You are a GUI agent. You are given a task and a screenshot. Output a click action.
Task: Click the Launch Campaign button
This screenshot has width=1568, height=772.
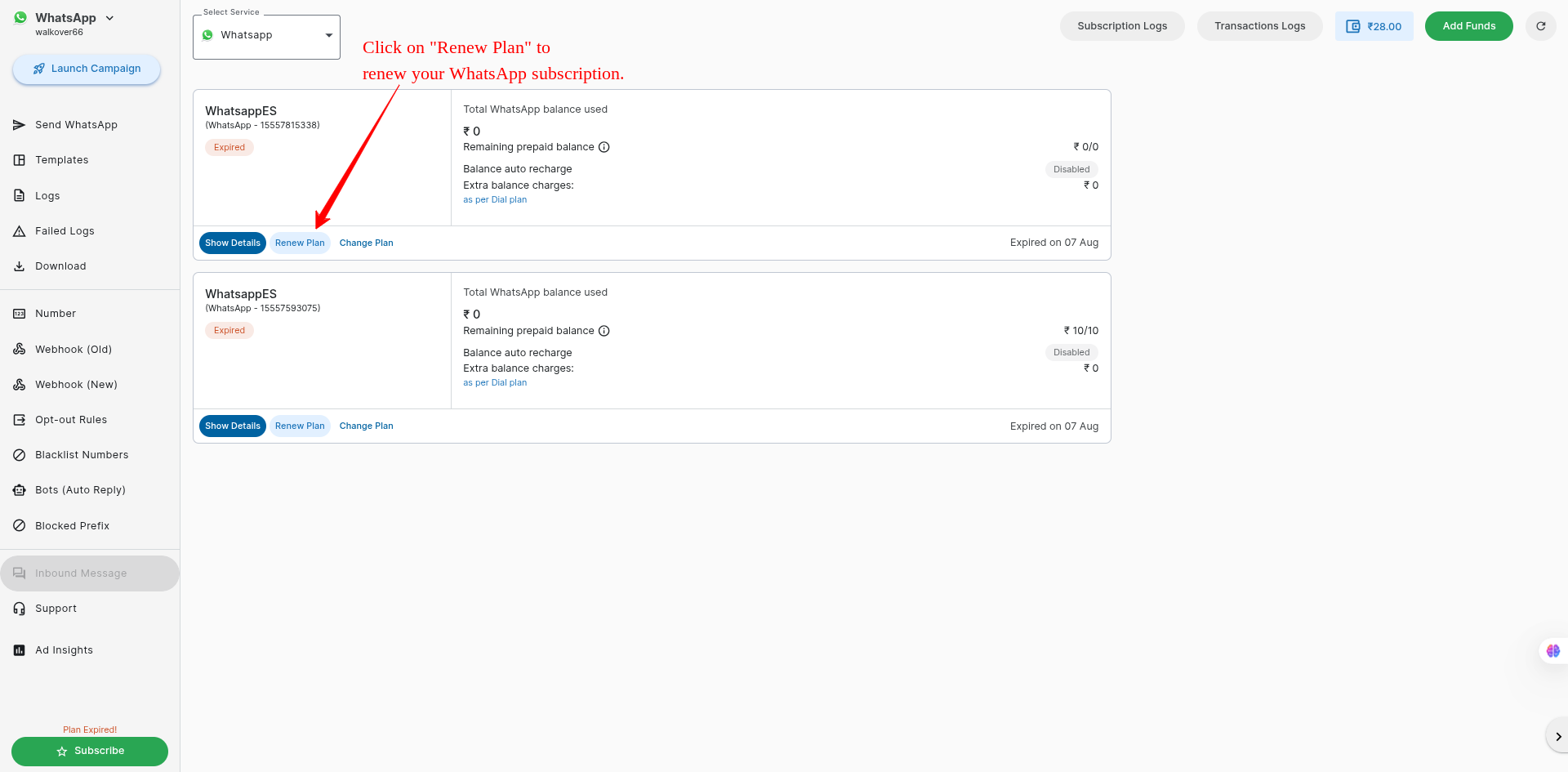click(87, 69)
